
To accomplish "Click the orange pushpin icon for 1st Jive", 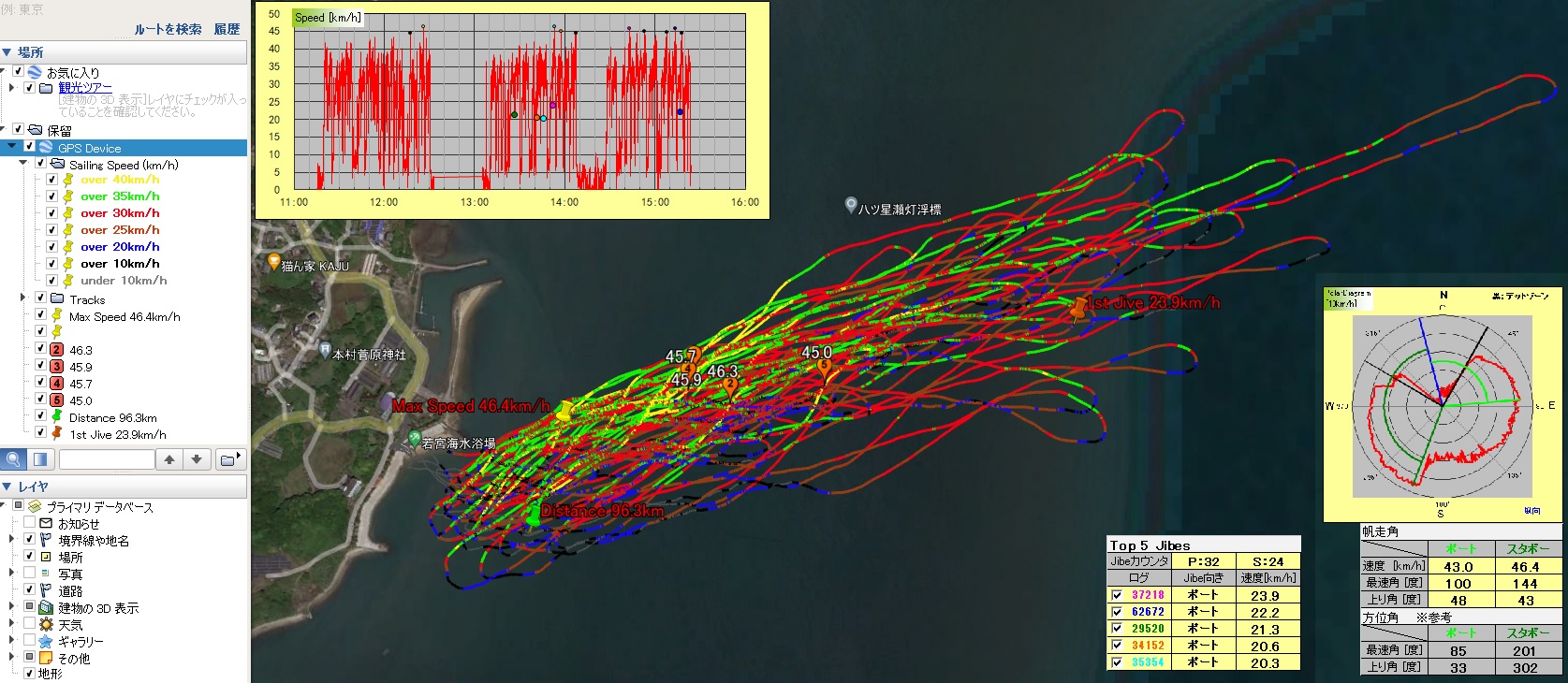I will click(57, 434).
